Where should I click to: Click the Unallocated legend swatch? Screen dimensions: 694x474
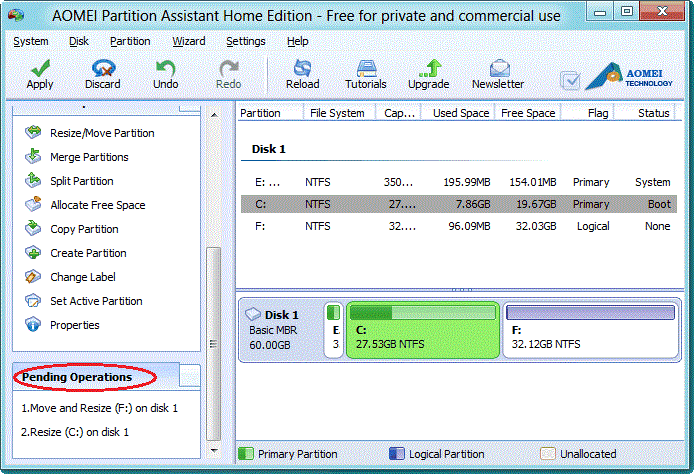[x=547, y=453]
